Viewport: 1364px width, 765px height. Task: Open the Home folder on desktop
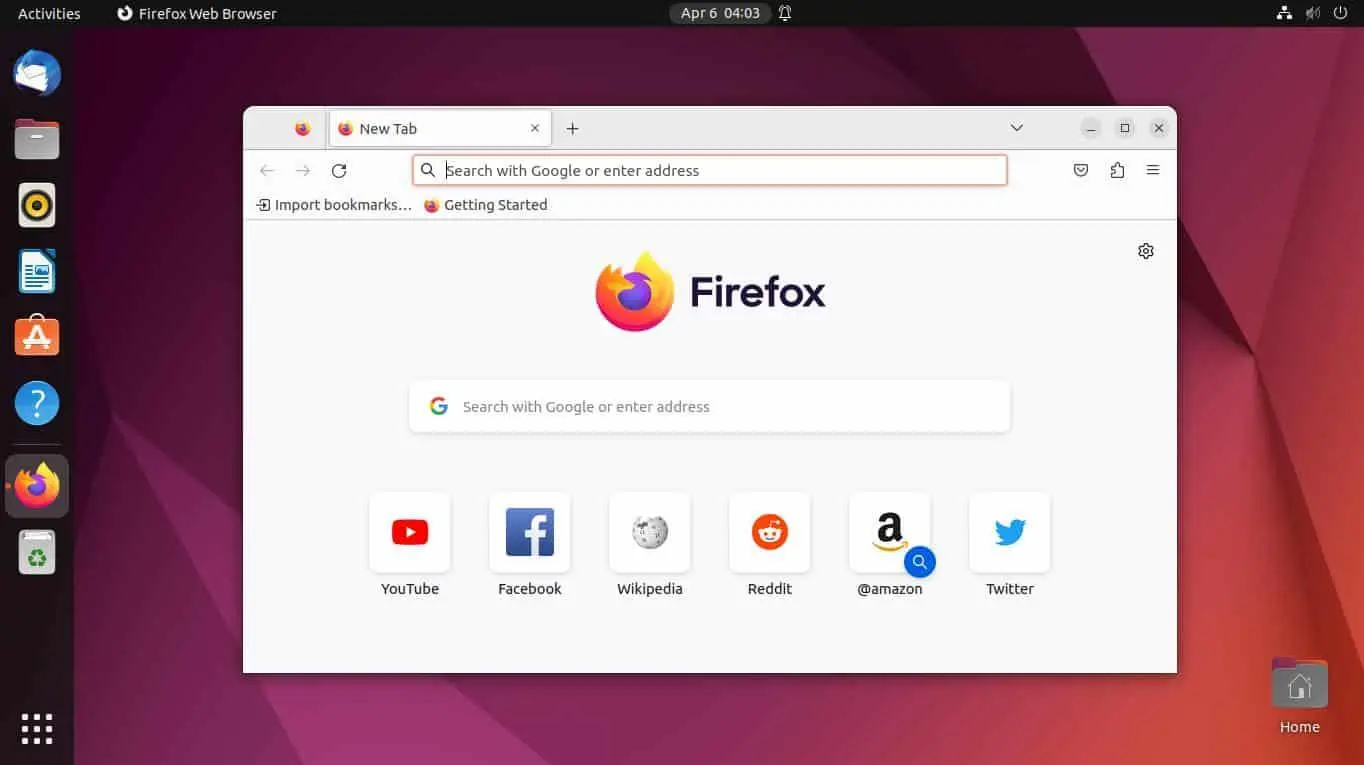point(1299,696)
